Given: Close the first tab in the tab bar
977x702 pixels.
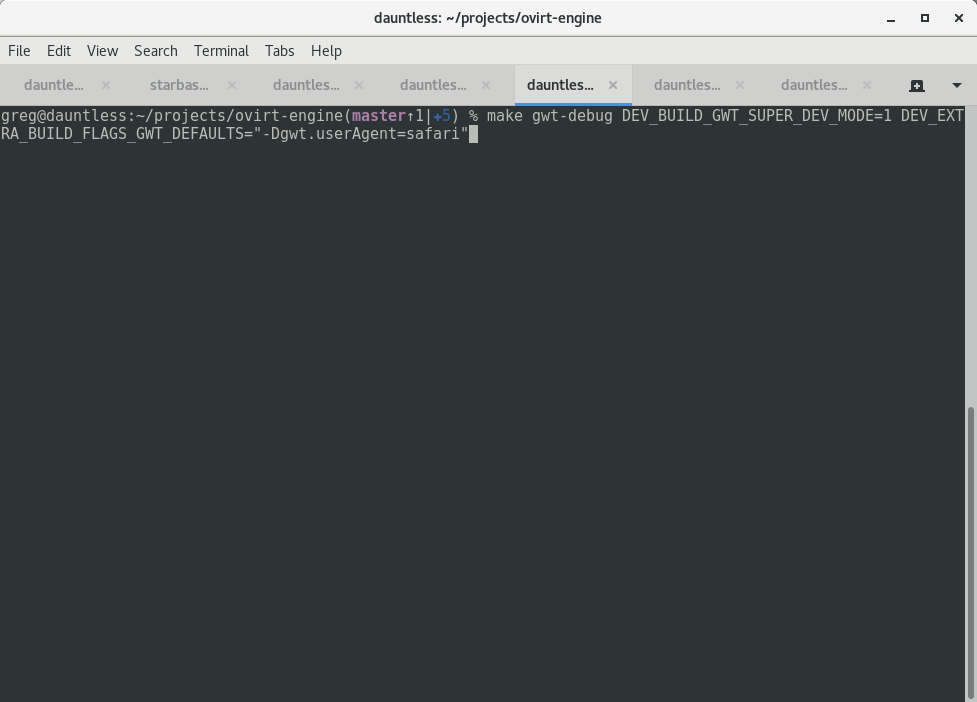Looking at the screenshot, I should coord(106,86).
